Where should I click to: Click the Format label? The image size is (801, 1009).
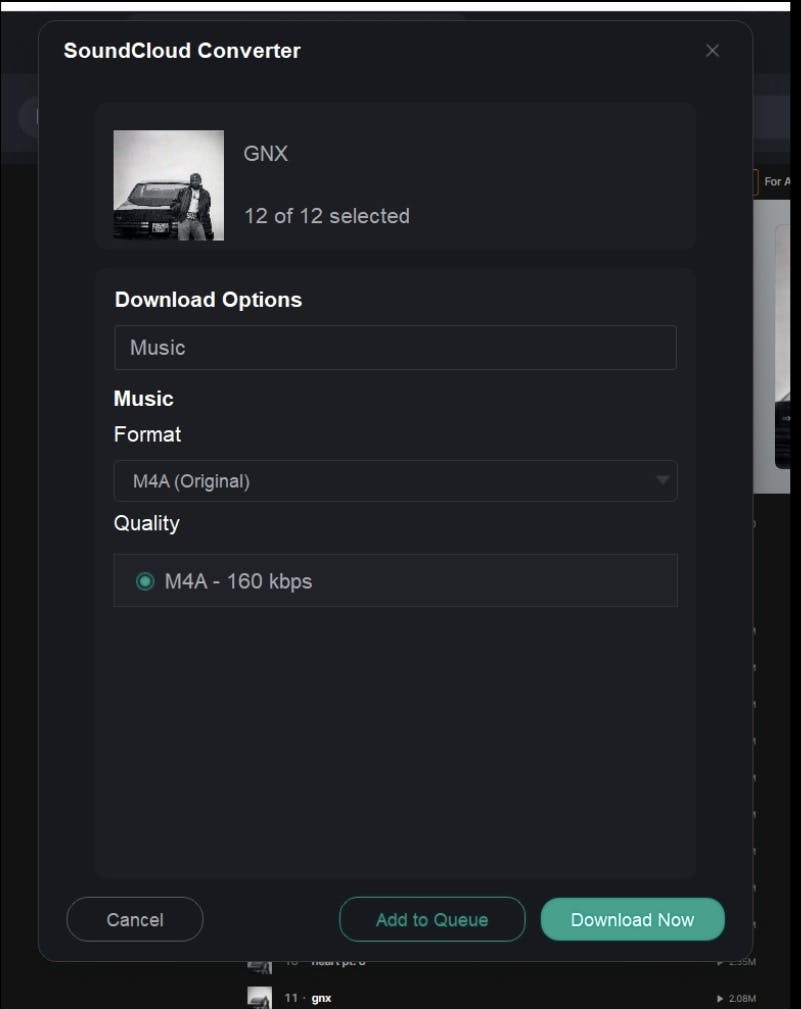[x=147, y=434]
